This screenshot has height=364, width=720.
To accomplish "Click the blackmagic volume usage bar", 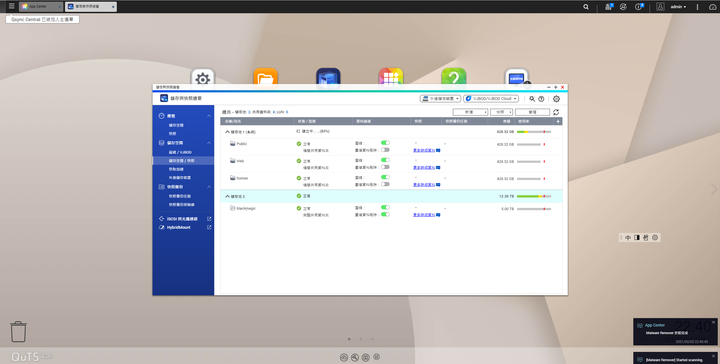I will tap(534, 209).
